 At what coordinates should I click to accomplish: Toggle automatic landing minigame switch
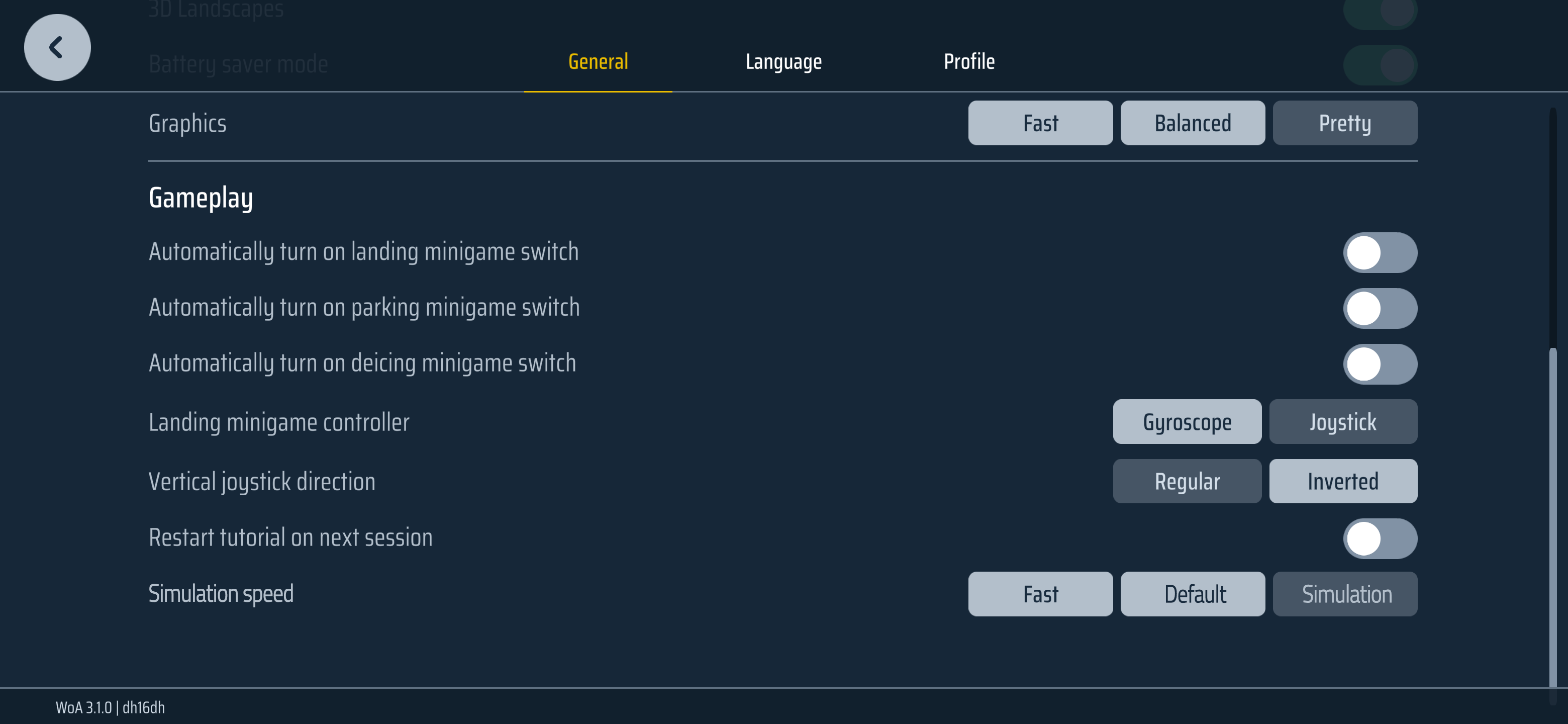[x=1380, y=253]
